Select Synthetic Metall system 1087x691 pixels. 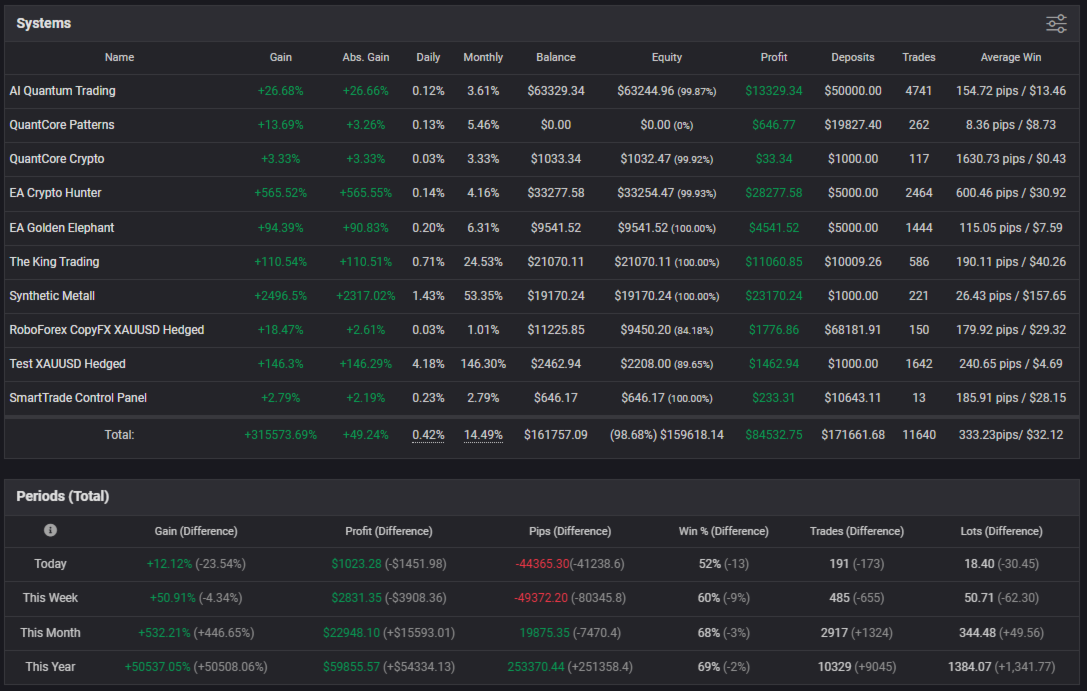[x=52, y=296]
